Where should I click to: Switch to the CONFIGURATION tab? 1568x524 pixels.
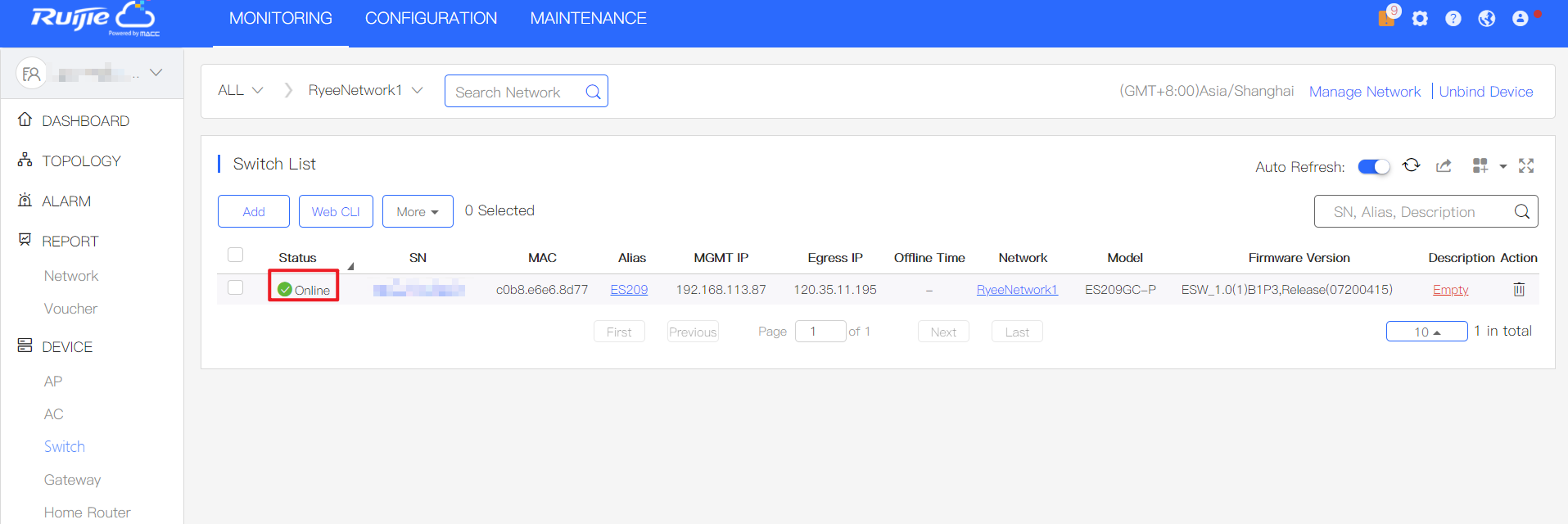pyautogui.click(x=431, y=18)
